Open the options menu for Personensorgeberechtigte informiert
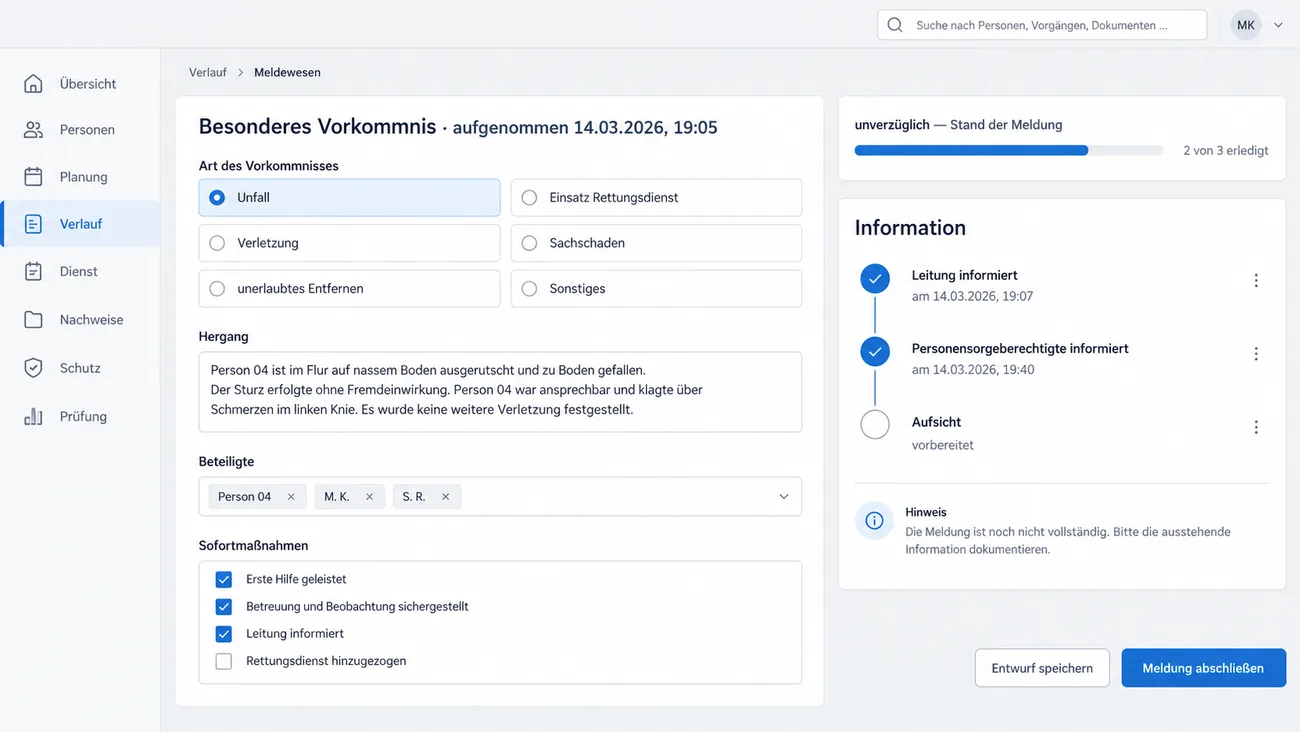Image resolution: width=1300 pixels, height=732 pixels. (1256, 354)
